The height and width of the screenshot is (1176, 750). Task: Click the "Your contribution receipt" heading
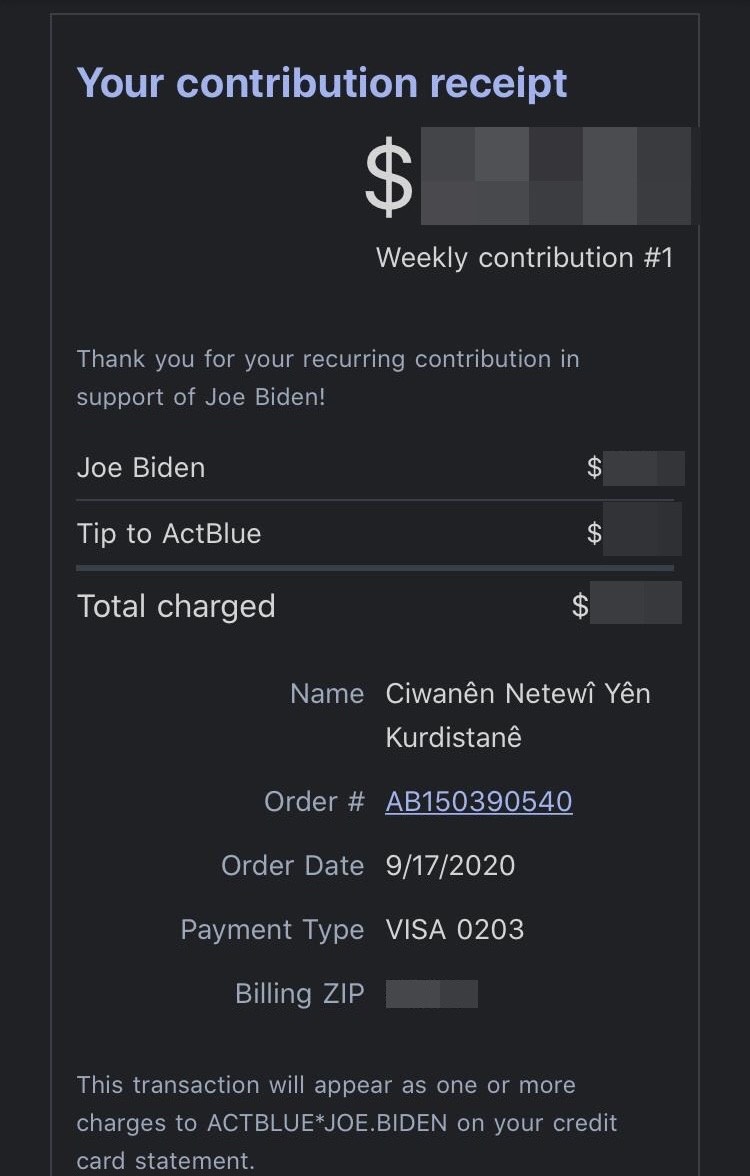(321, 83)
